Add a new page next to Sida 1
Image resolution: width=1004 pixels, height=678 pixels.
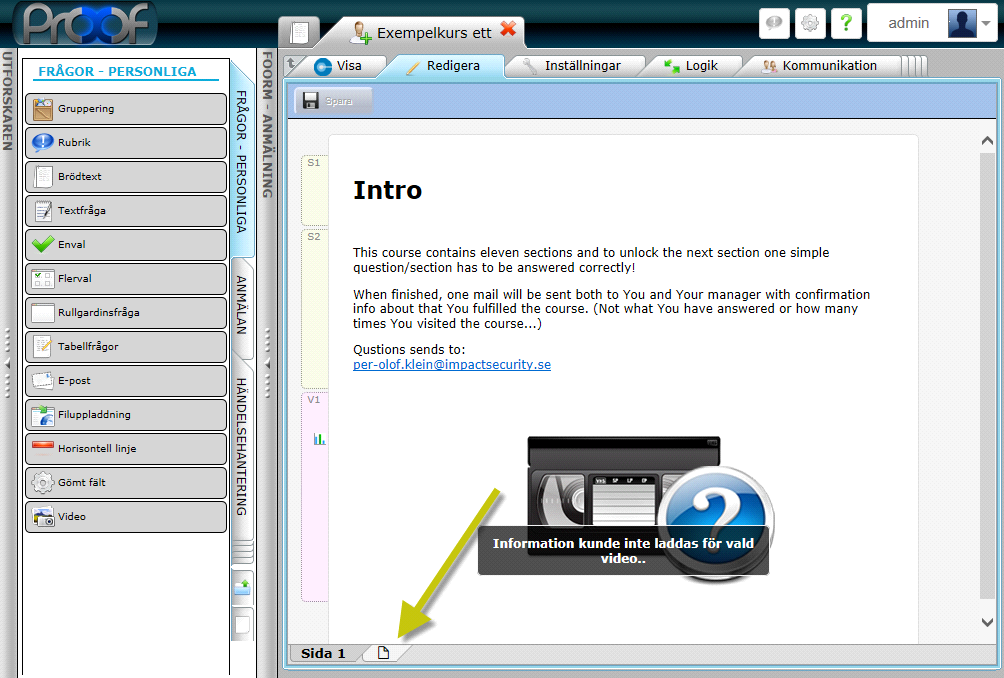coord(383,653)
